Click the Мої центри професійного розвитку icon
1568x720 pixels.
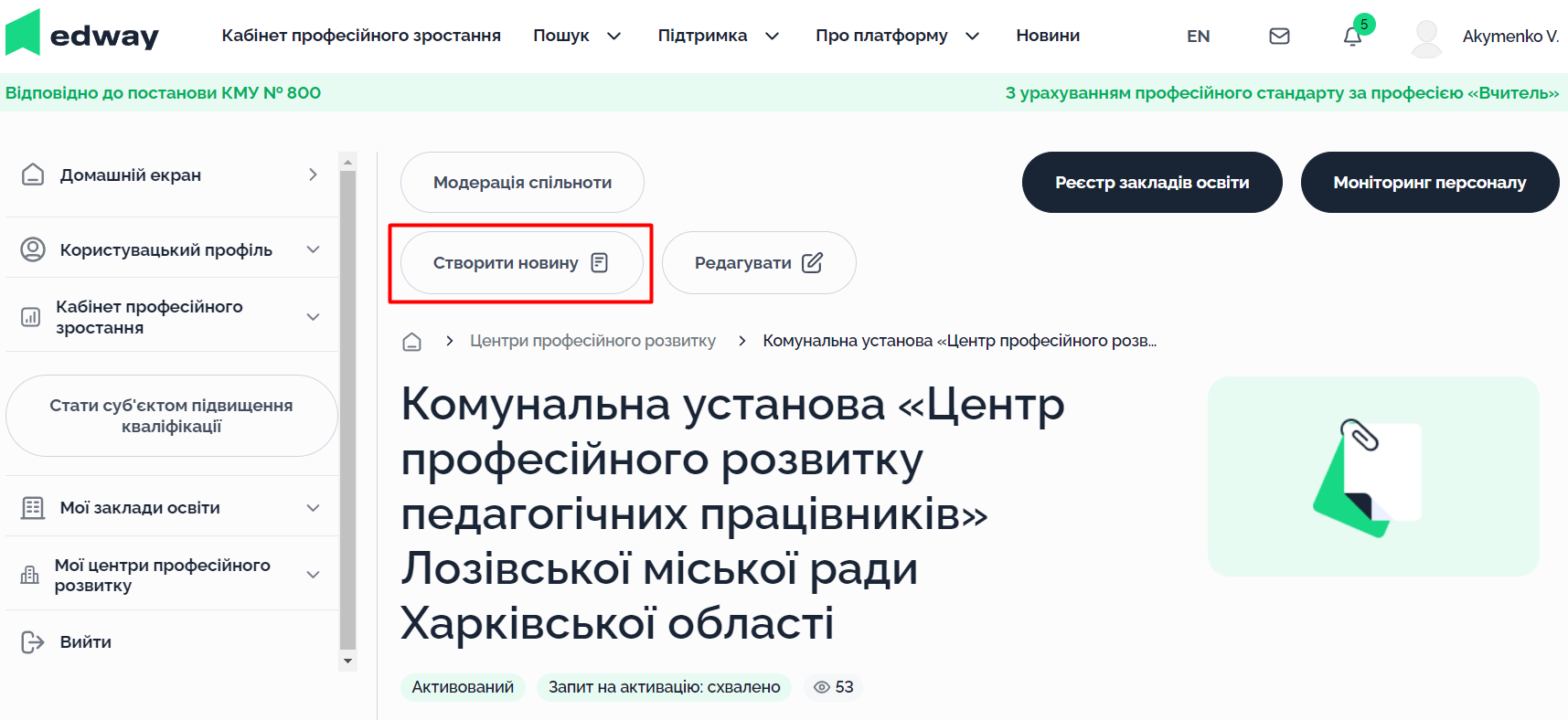click(30, 575)
